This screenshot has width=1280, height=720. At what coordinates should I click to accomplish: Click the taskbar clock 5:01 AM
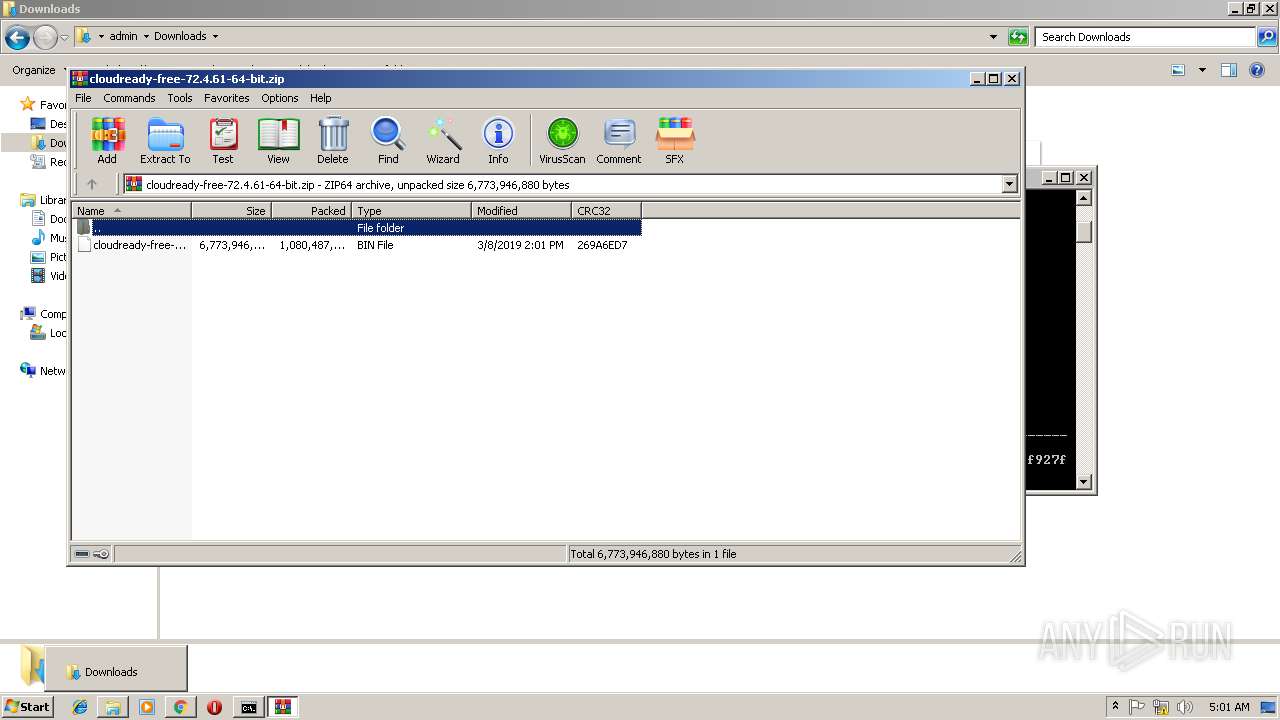pyautogui.click(x=1229, y=707)
